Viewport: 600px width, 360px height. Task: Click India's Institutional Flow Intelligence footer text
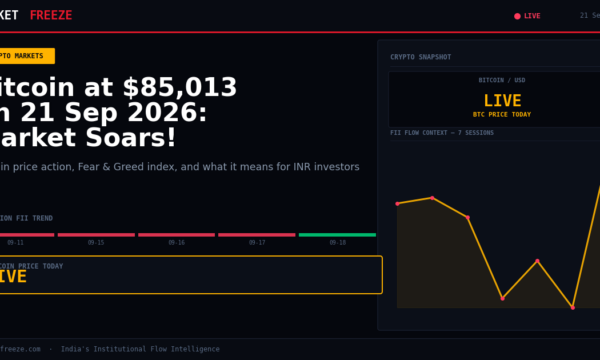coord(140,349)
